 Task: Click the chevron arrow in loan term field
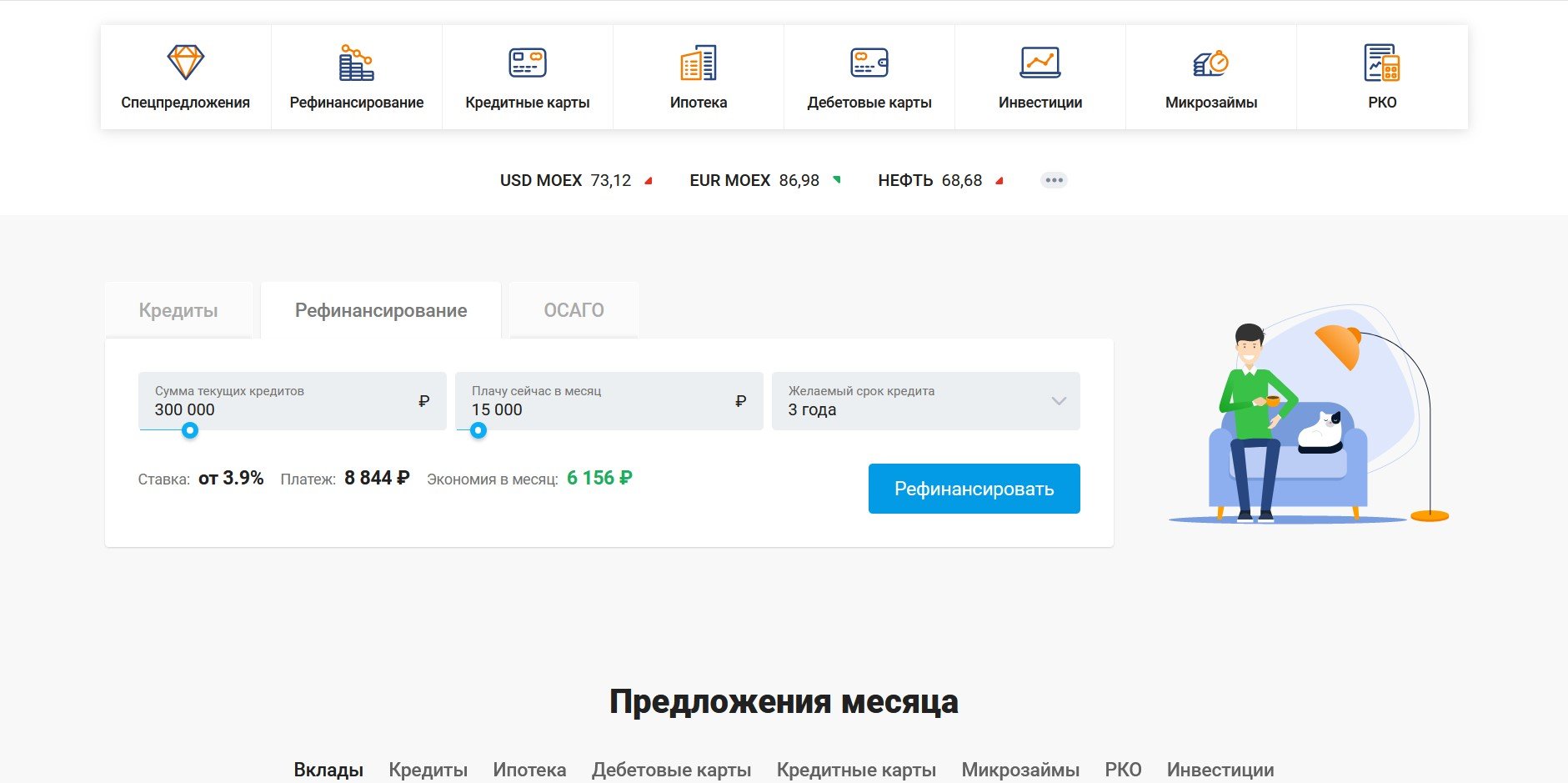1059,401
